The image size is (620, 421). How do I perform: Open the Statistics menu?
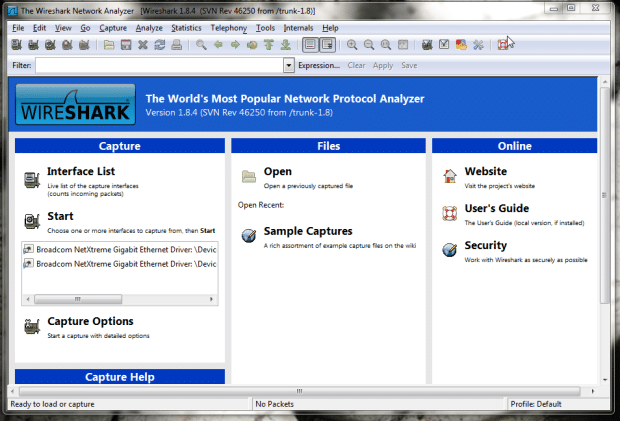click(x=186, y=28)
